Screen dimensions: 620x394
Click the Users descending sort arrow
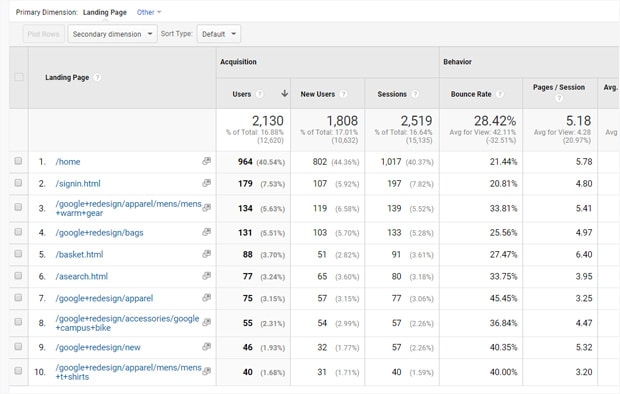(284, 94)
